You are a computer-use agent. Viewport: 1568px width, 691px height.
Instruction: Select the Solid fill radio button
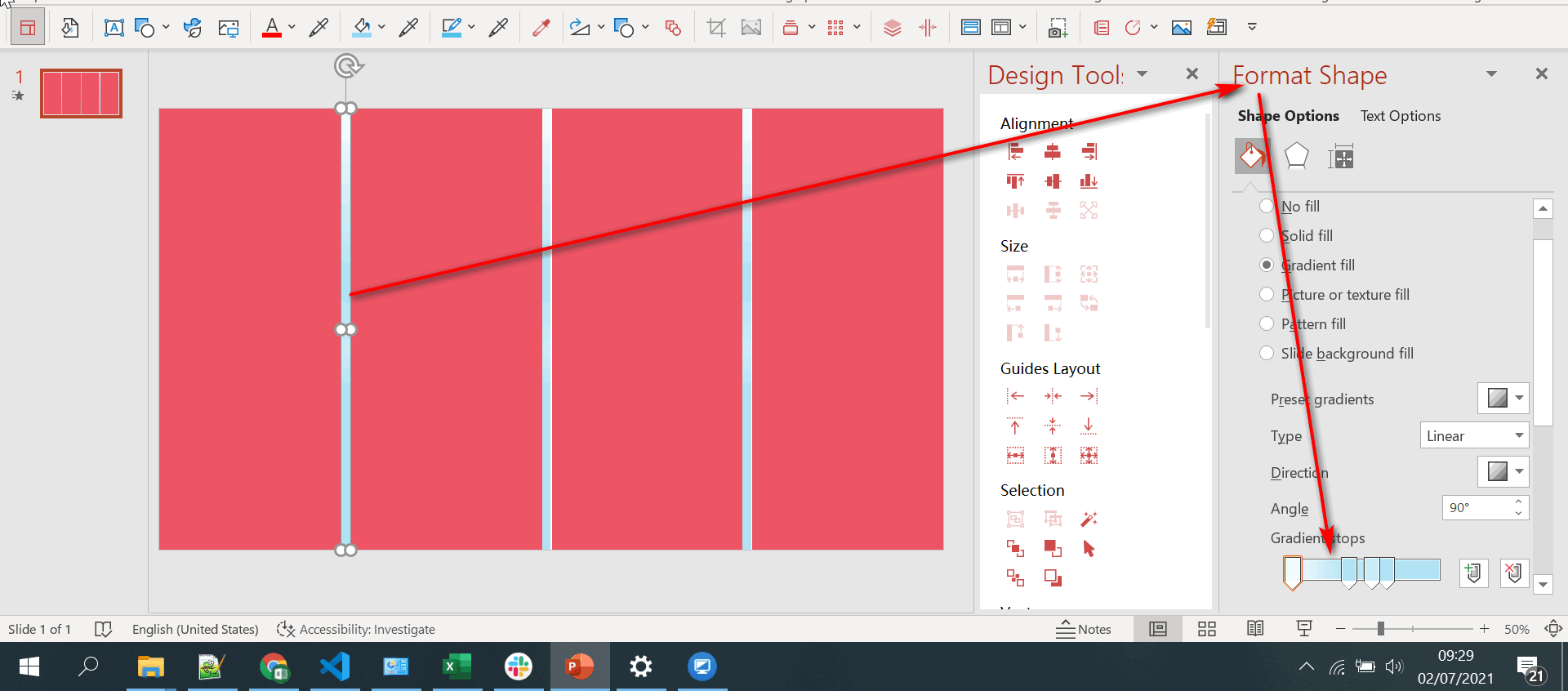pyautogui.click(x=1267, y=235)
